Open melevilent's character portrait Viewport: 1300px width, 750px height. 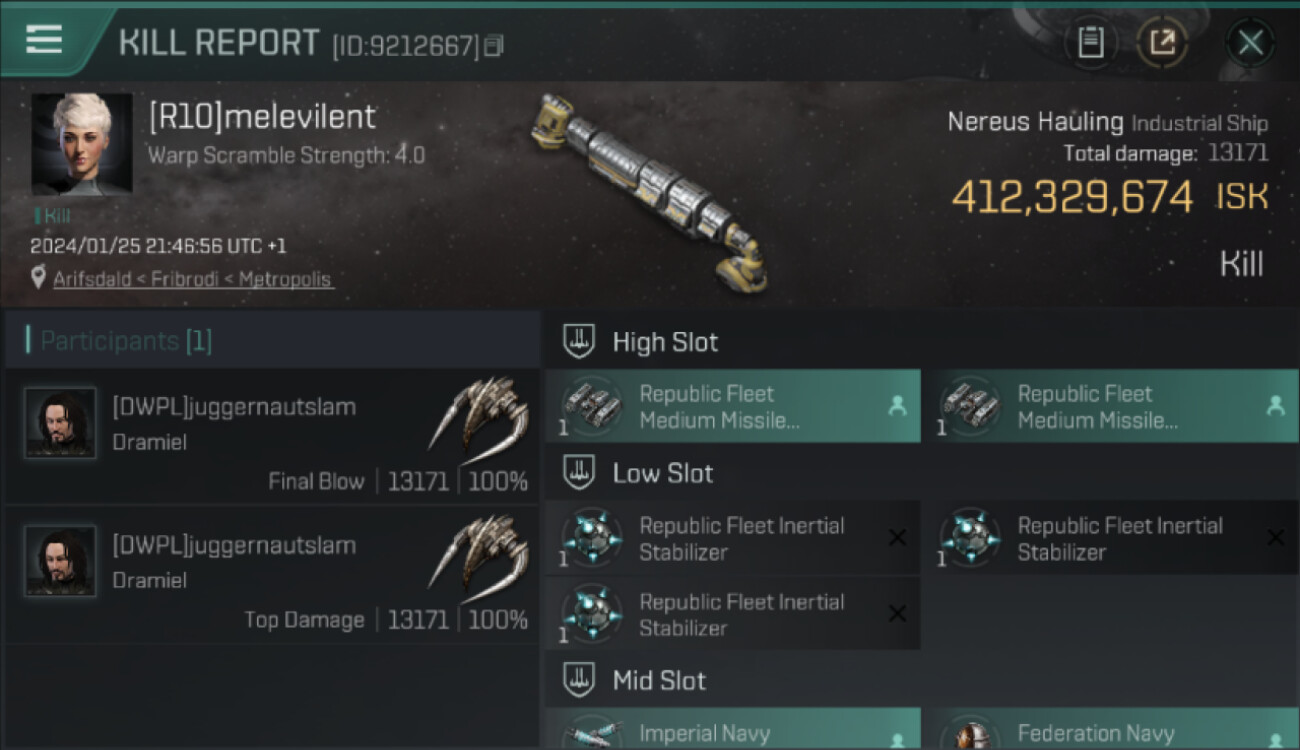82,144
